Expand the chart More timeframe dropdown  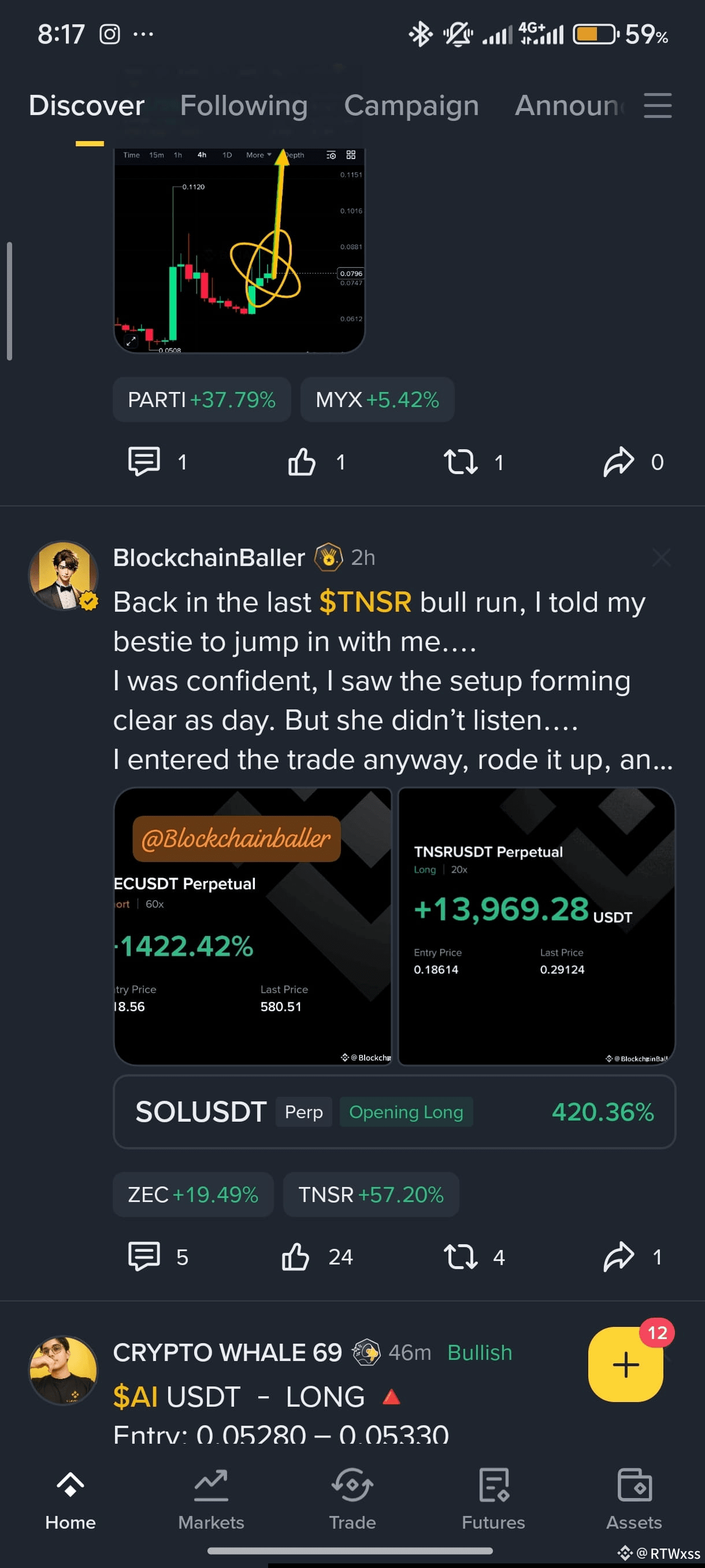(x=258, y=155)
